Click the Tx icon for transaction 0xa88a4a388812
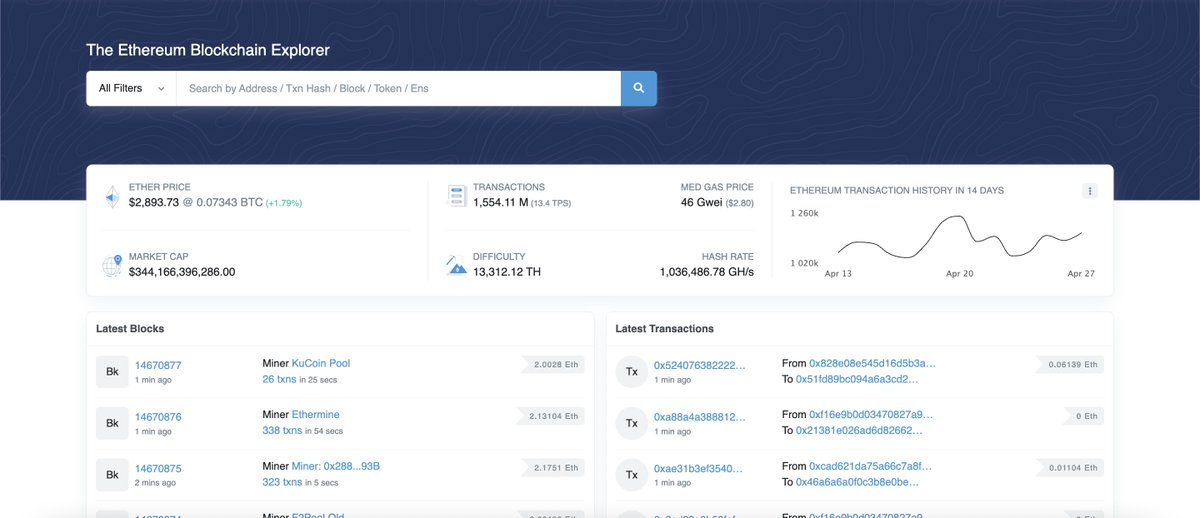 pos(631,423)
